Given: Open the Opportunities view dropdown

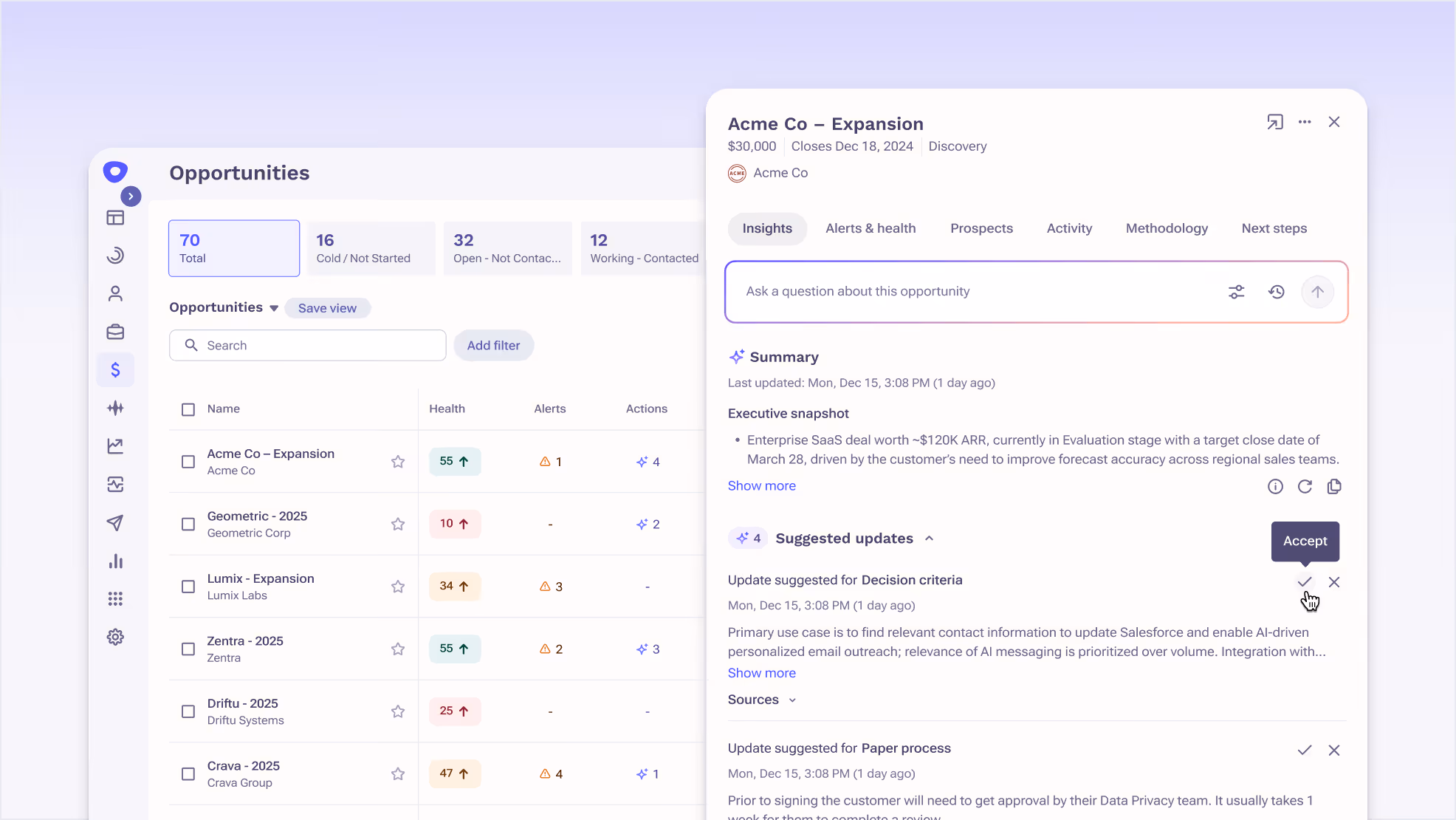Looking at the screenshot, I should (273, 308).
